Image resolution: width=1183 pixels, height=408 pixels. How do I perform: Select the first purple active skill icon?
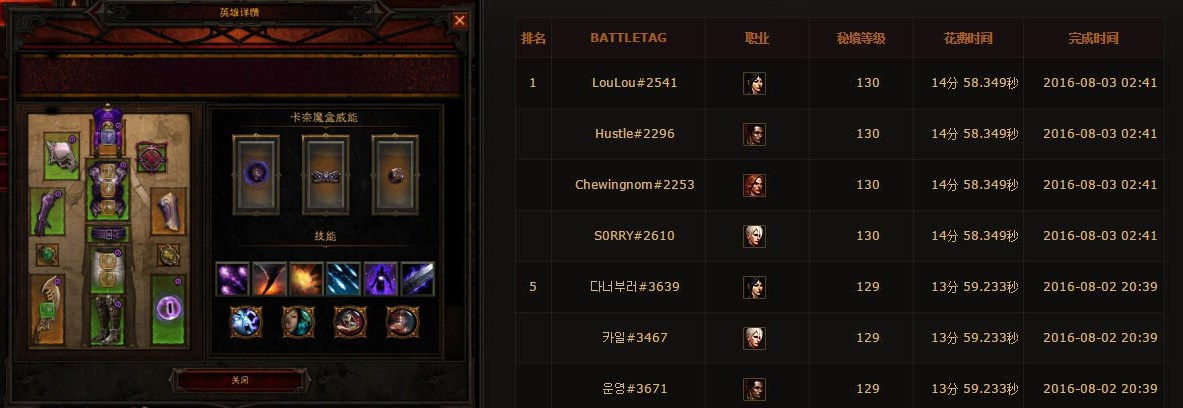(x=232, y=279)
